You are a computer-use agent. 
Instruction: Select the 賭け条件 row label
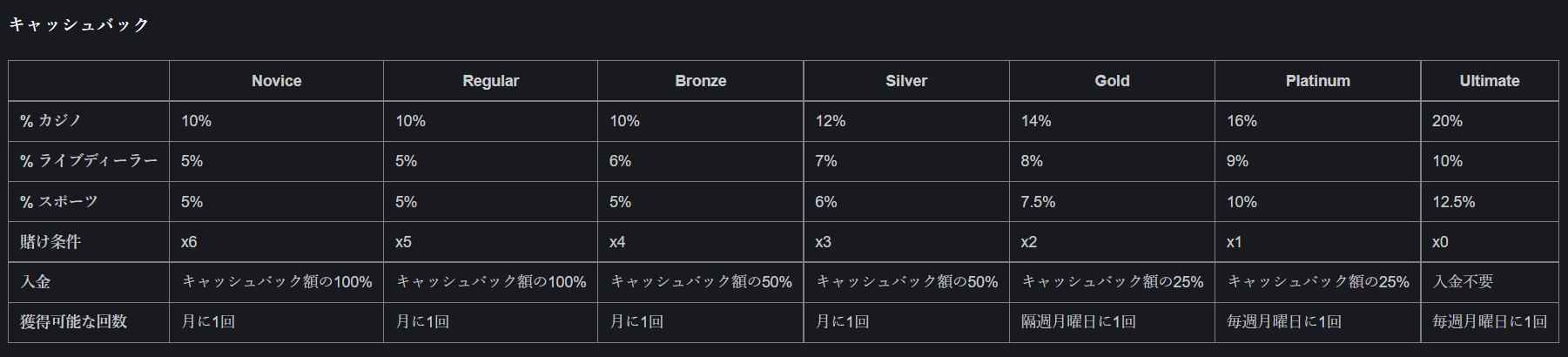(50, 242)
